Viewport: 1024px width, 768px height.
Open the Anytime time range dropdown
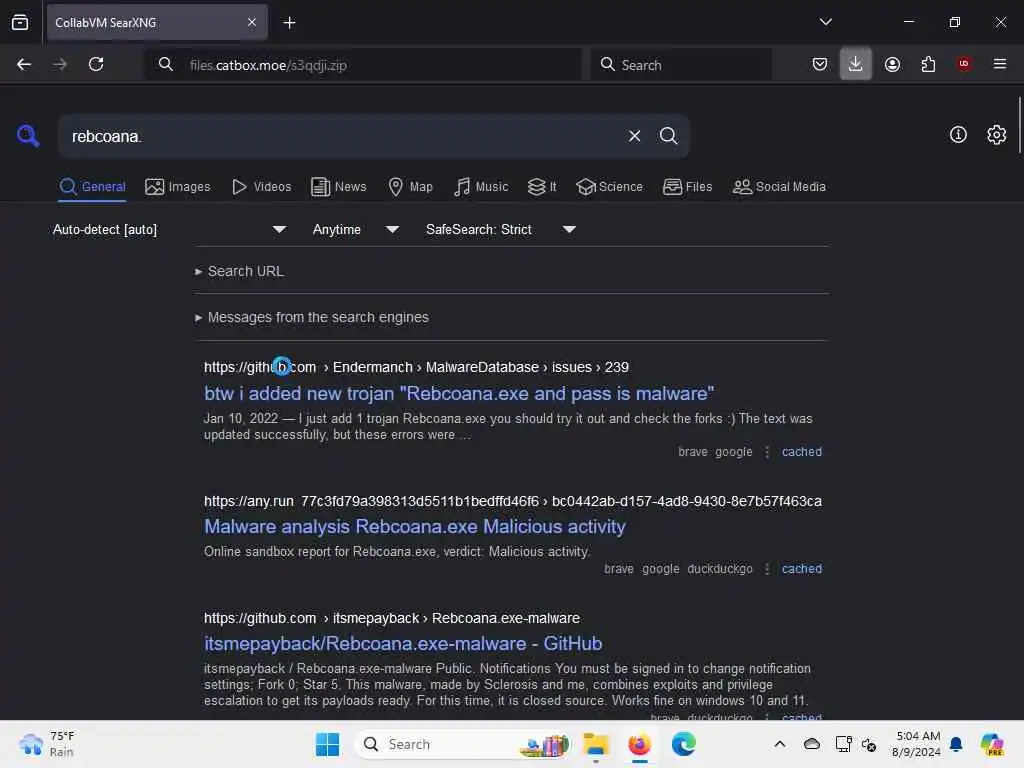tap(355, 229)
